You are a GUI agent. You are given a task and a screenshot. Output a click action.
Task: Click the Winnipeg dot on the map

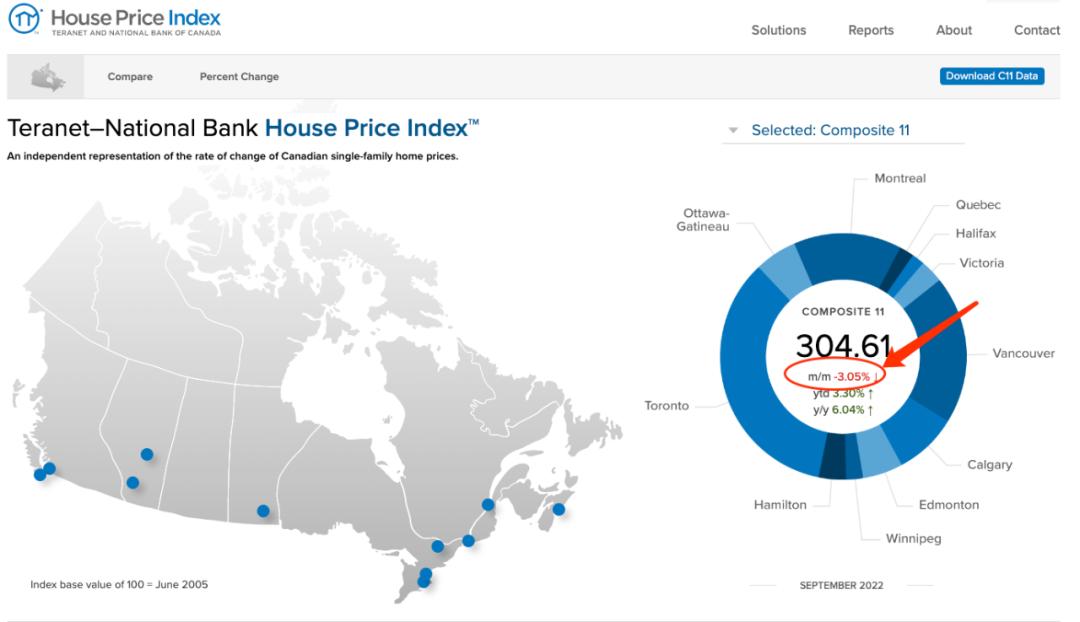coord(263,510)
